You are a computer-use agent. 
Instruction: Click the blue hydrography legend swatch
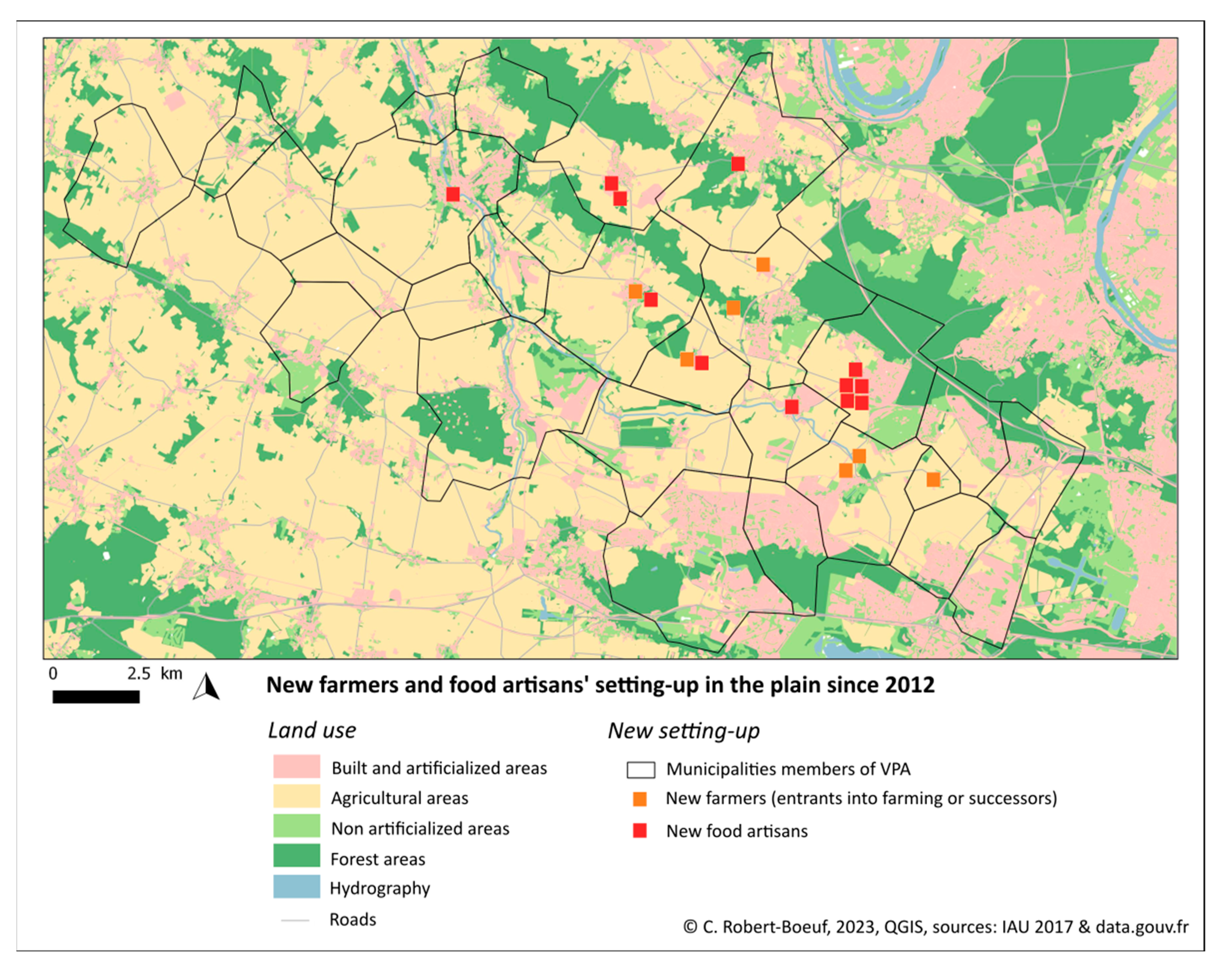tap(297, 887)
